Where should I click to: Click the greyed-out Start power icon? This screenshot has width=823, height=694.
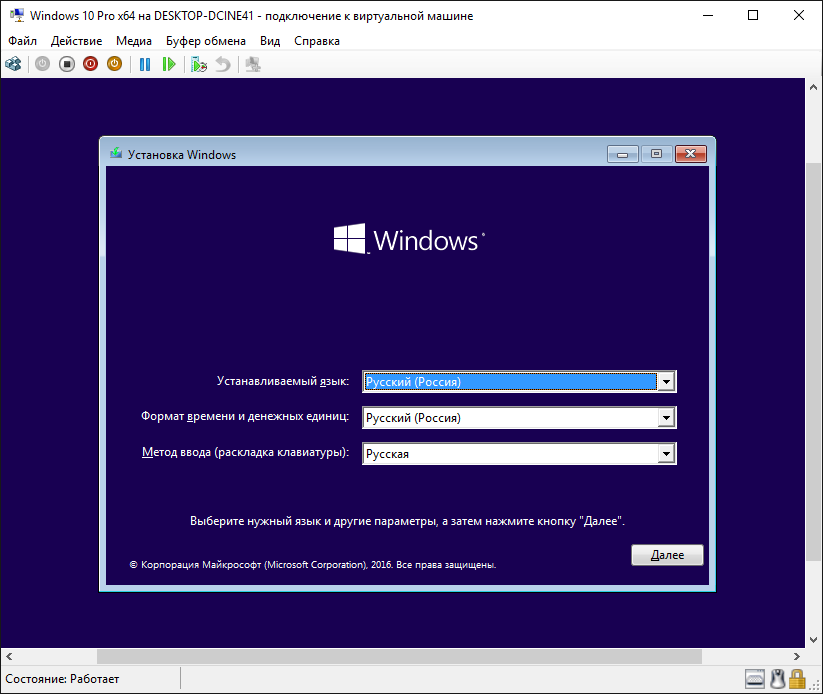pos(43,64)
